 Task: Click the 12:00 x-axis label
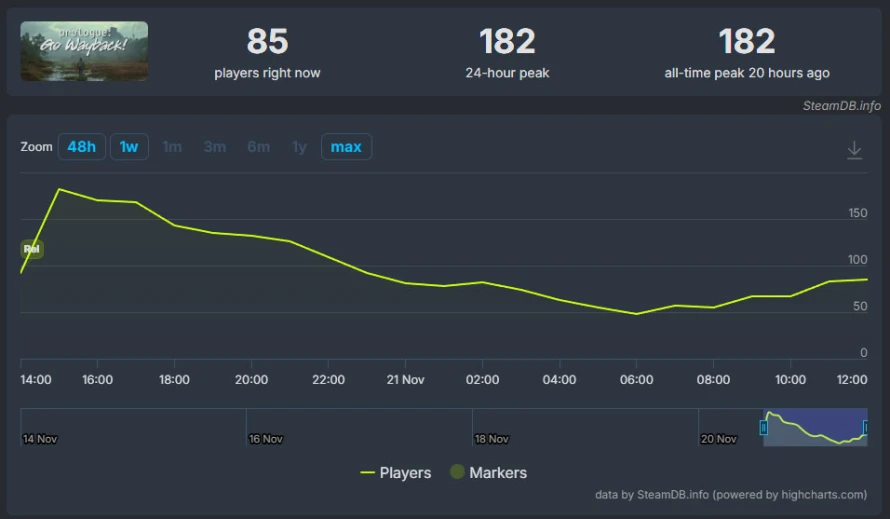click(852, 379)
